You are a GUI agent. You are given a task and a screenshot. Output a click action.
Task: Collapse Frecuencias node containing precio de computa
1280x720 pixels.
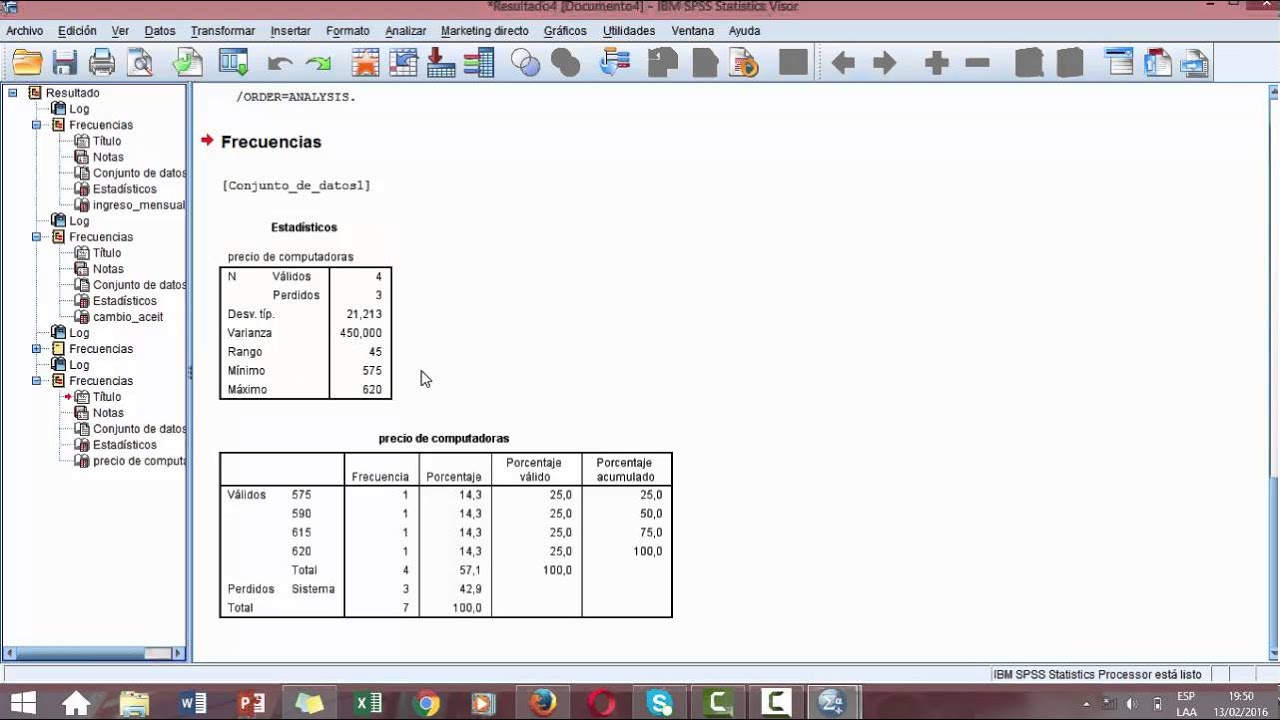[x=37, y=381]
